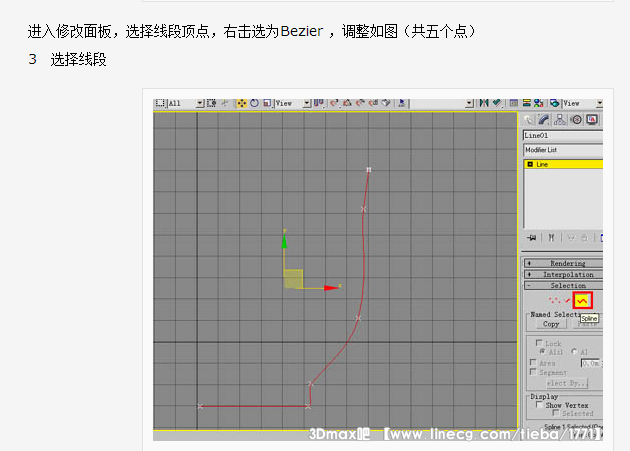630x451 pixels.
Task: Select the Vertex sub-object level icon
Action: 554,300
